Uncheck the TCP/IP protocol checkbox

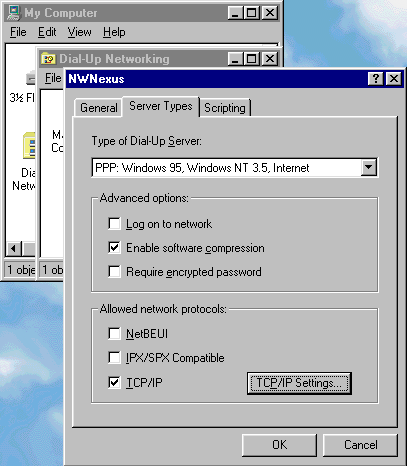tap(114, 382)
